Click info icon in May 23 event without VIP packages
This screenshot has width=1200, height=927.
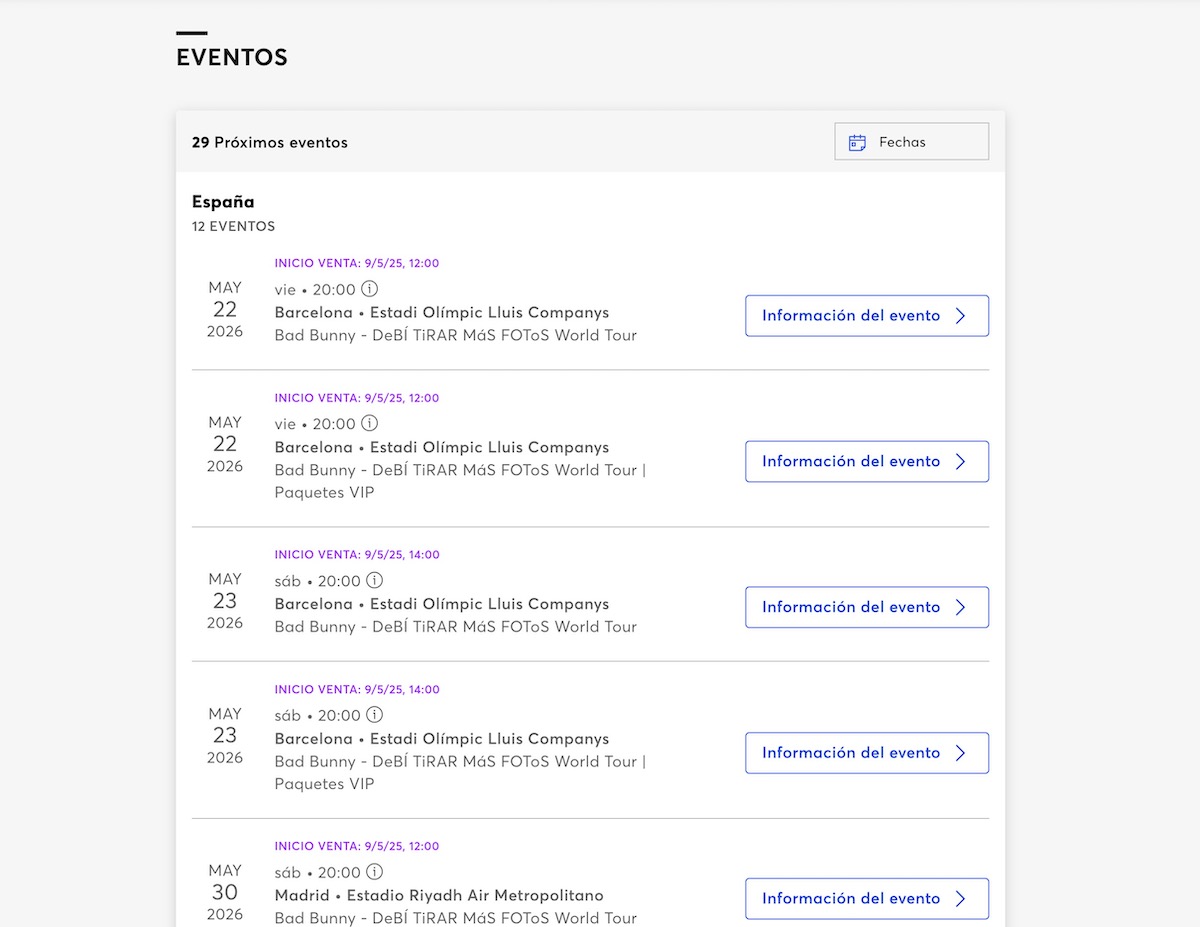tap(374, 580)
